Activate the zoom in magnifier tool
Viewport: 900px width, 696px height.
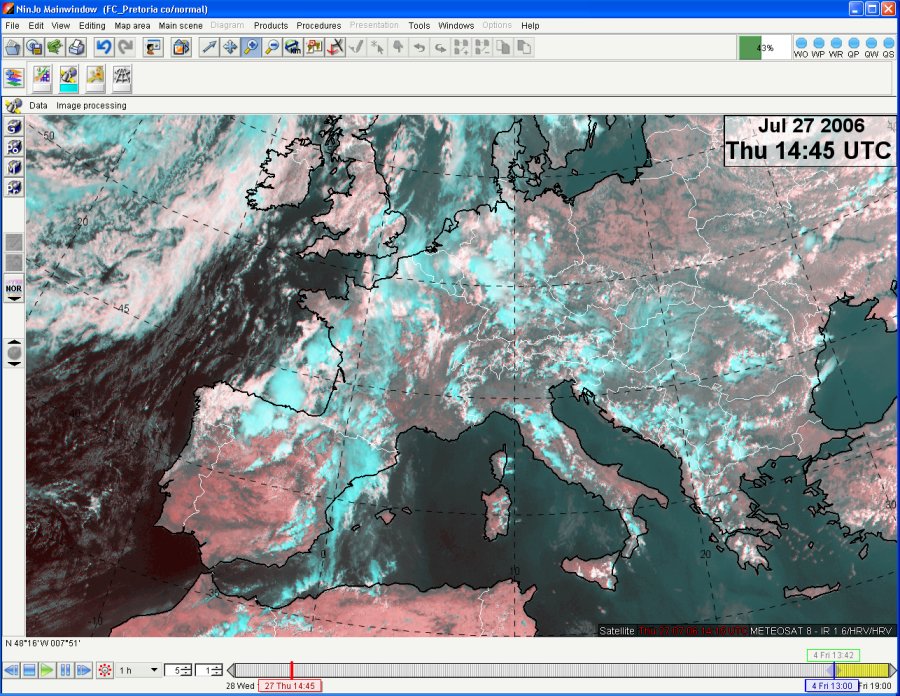251,47
